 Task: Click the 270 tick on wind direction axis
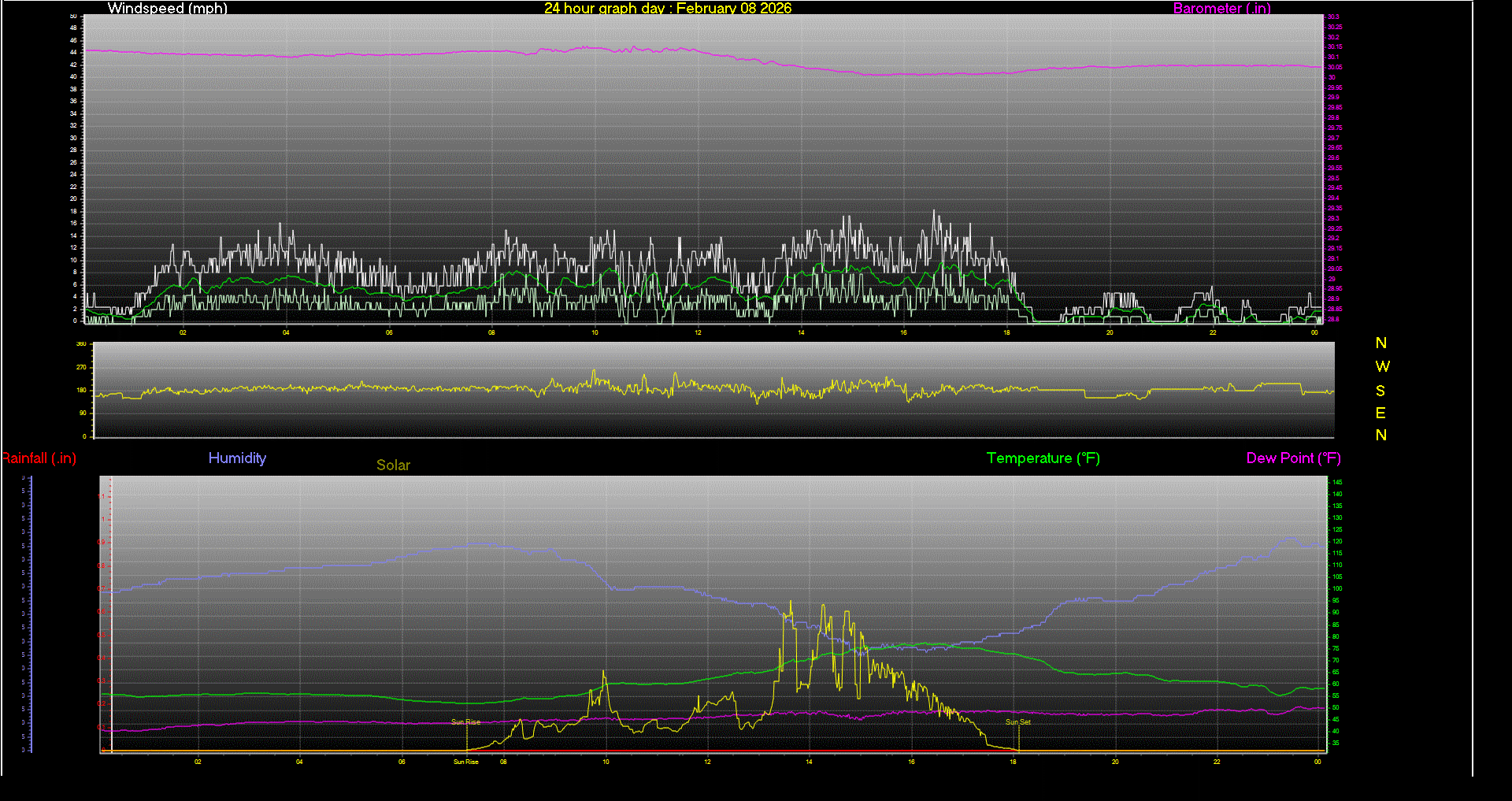coord(81,367)
